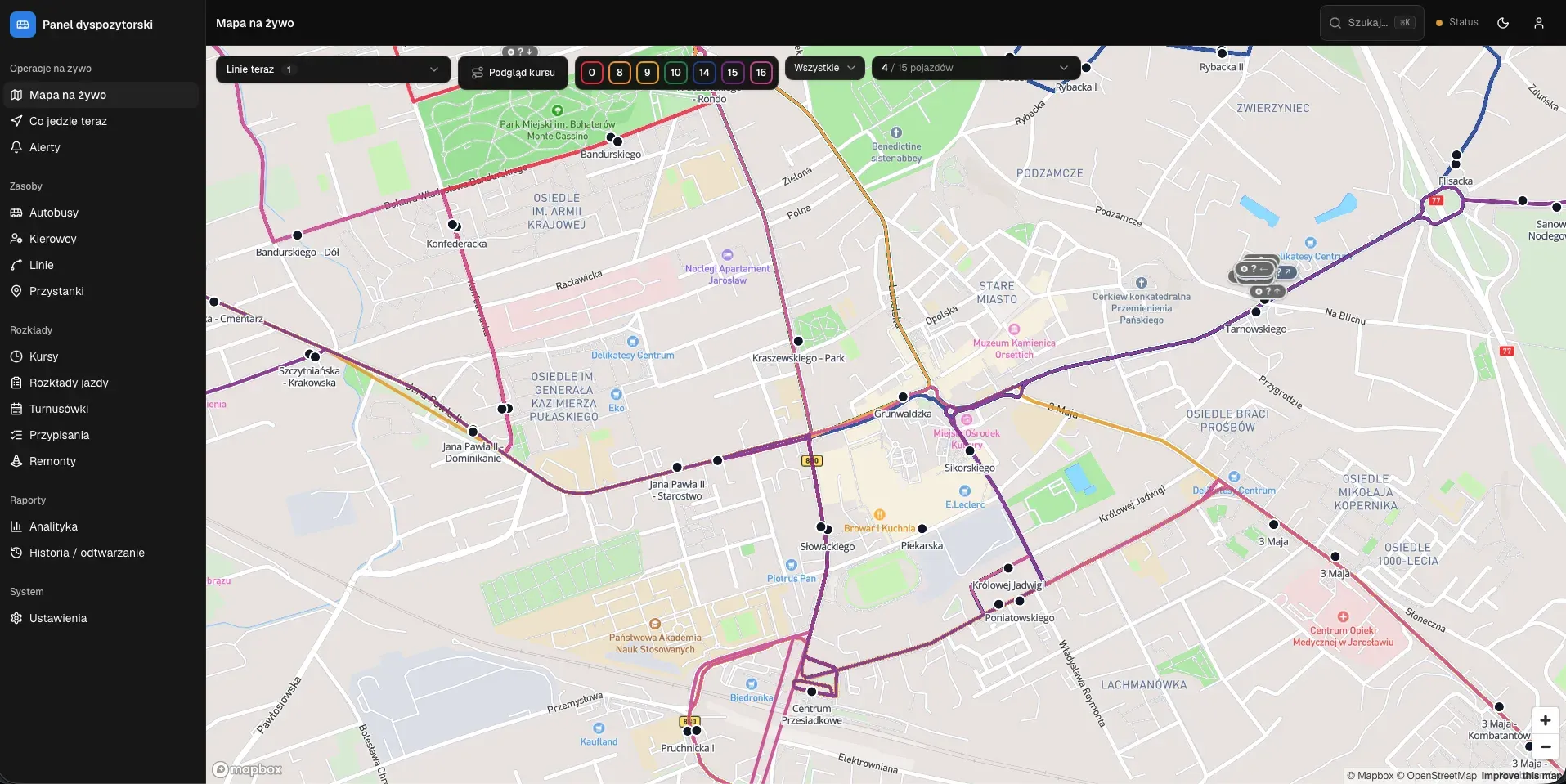
Task: Open Kierowcy page
Action: point(100,239)
